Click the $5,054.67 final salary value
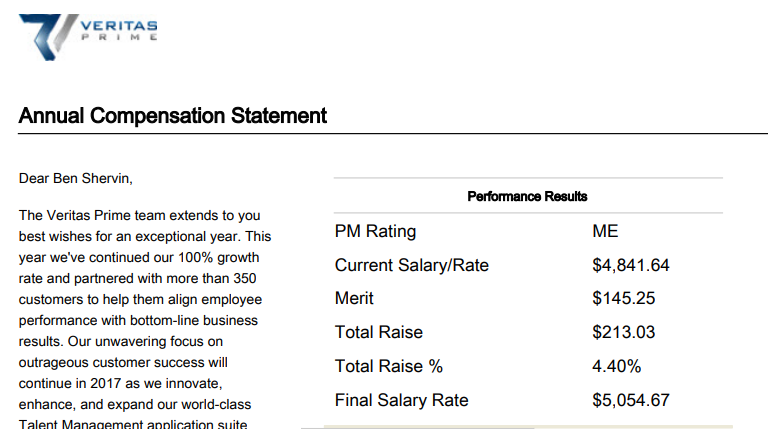The height and width of the screenshot is (429, 768). point(631,400)
